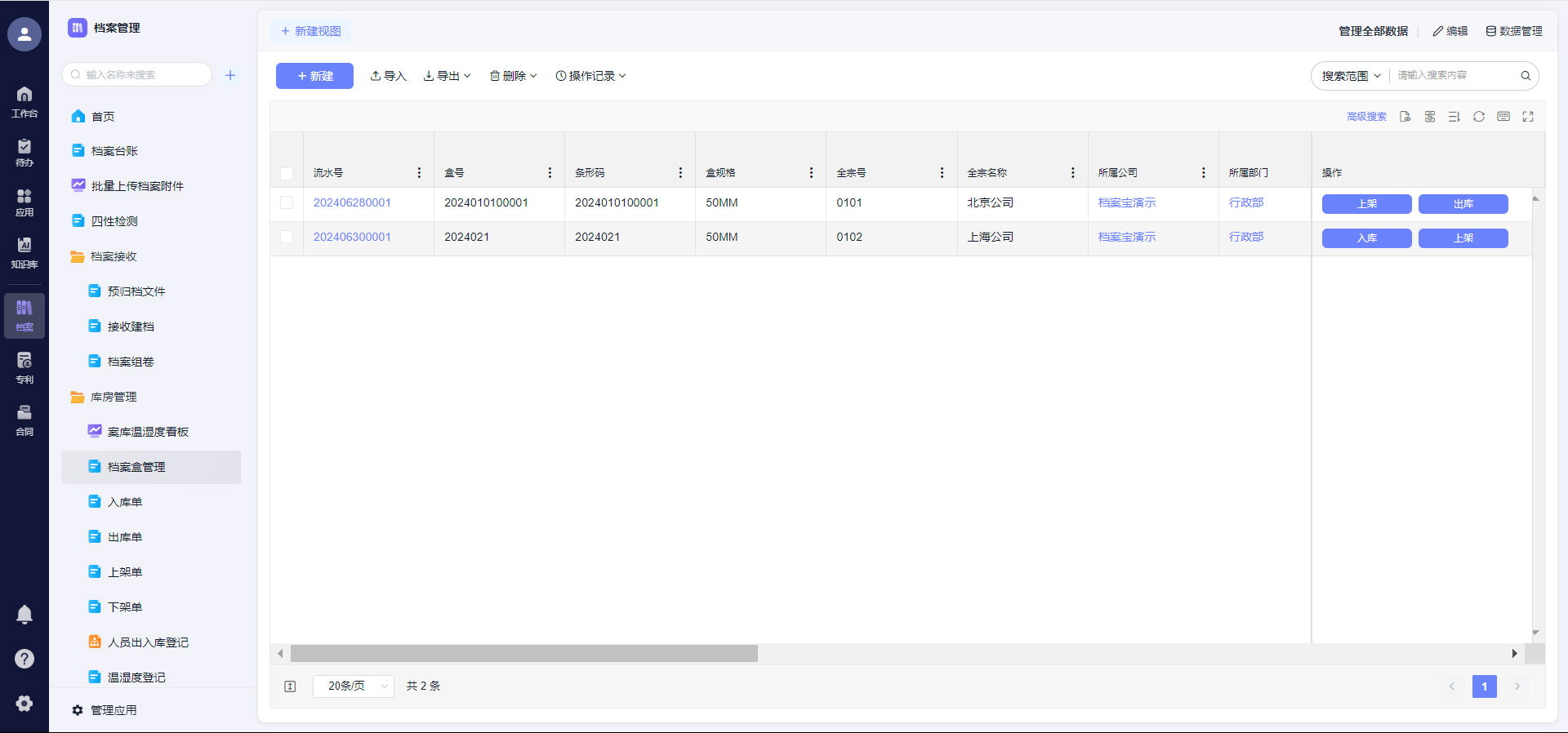Click the refresh table icon
This screenshot has height=733, width=1568.
click(1478, 117)
